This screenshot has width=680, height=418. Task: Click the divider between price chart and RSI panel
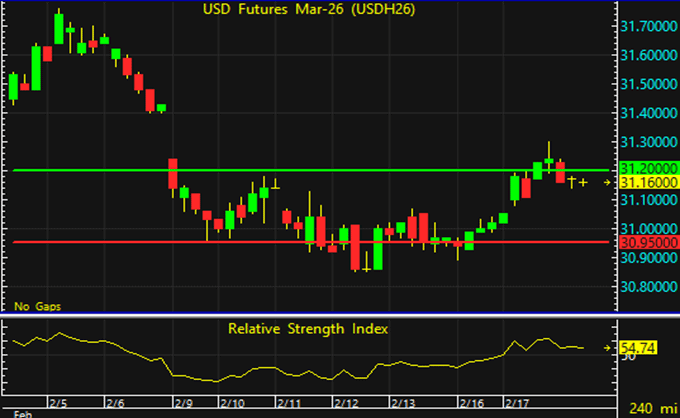click(300, 317)
